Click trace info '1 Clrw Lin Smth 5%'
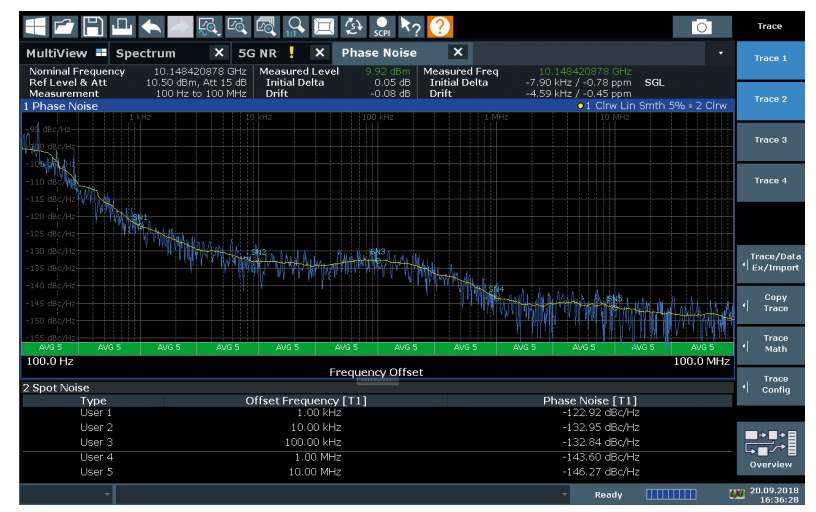 pos(631,106)
